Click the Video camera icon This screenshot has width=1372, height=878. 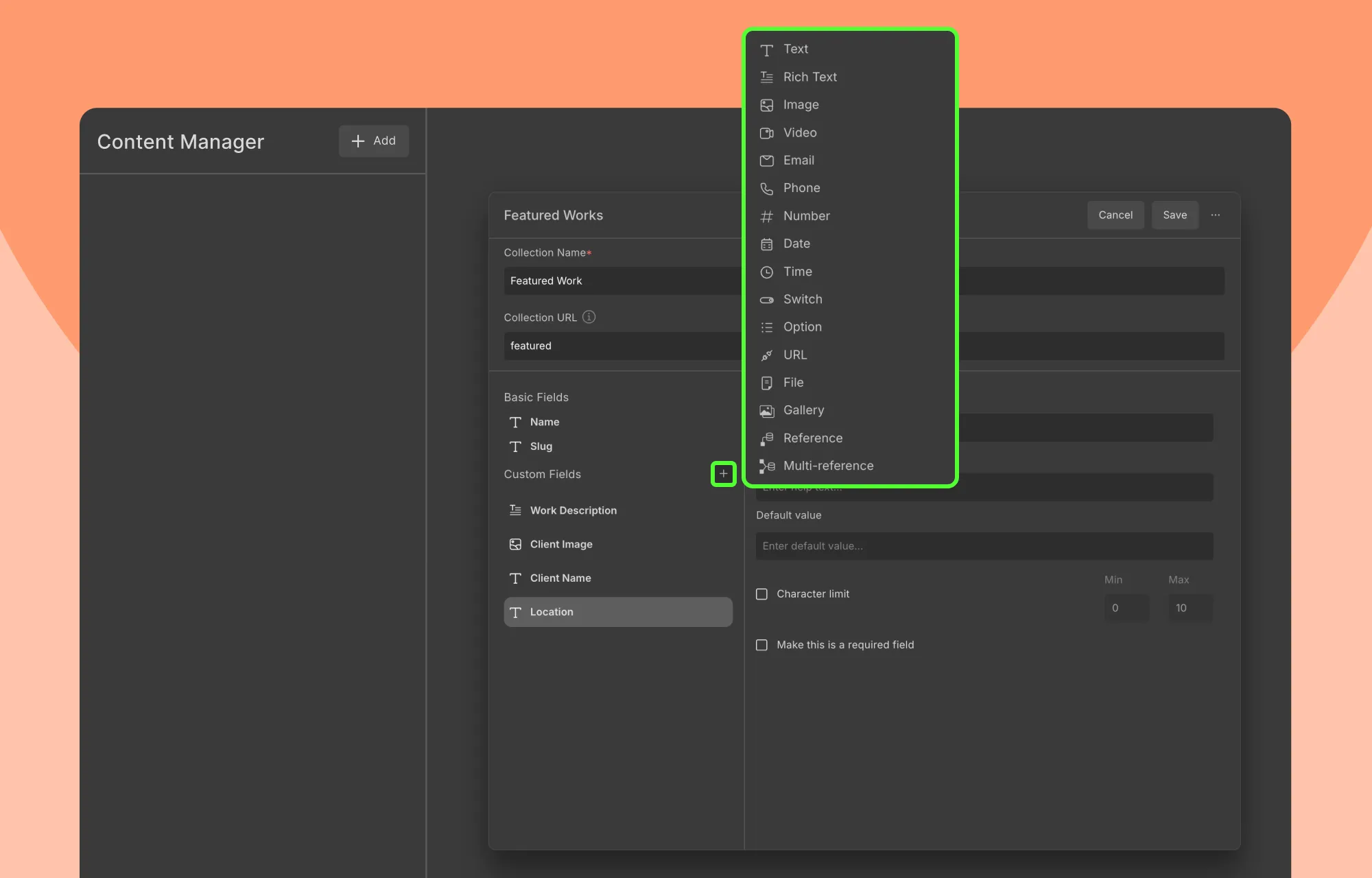pyautogui.click(x=766, y=133)
